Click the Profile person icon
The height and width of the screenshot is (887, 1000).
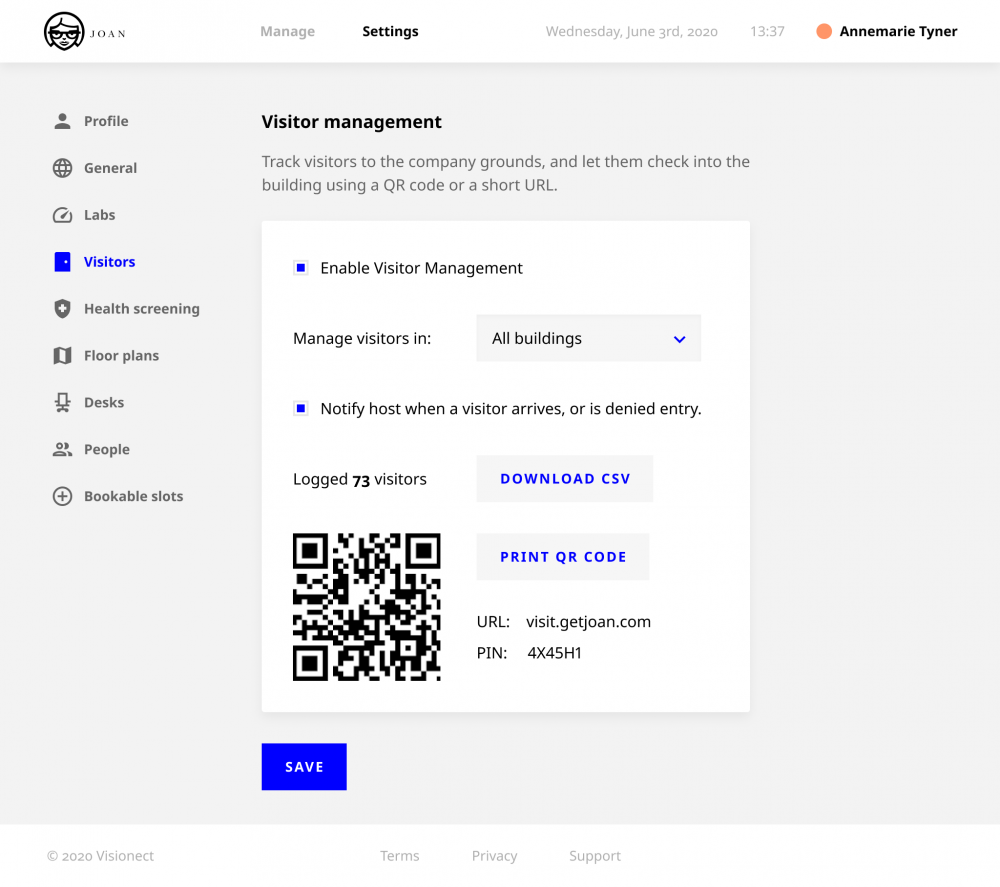pos(62,121)
